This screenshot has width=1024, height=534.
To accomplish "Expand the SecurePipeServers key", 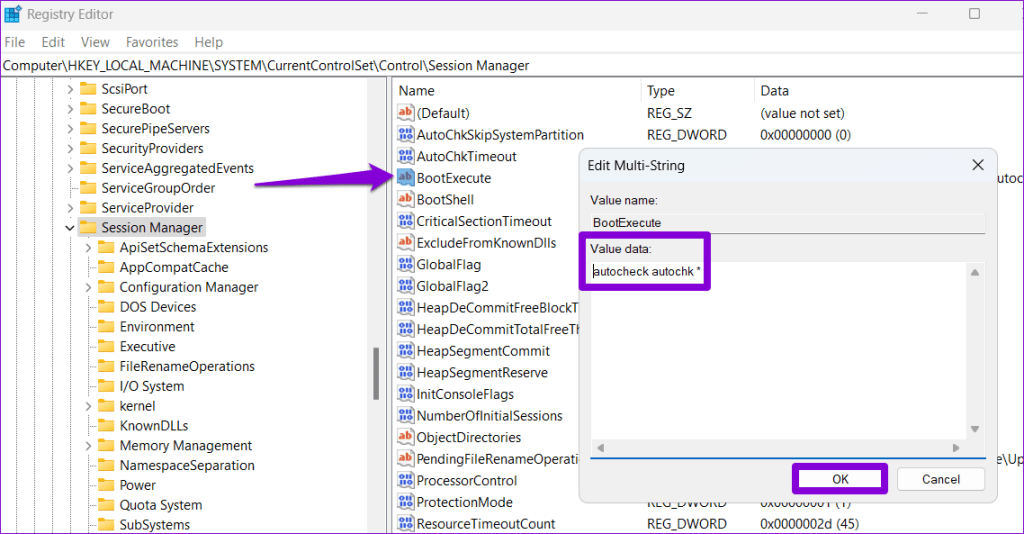I will point(70,129).
